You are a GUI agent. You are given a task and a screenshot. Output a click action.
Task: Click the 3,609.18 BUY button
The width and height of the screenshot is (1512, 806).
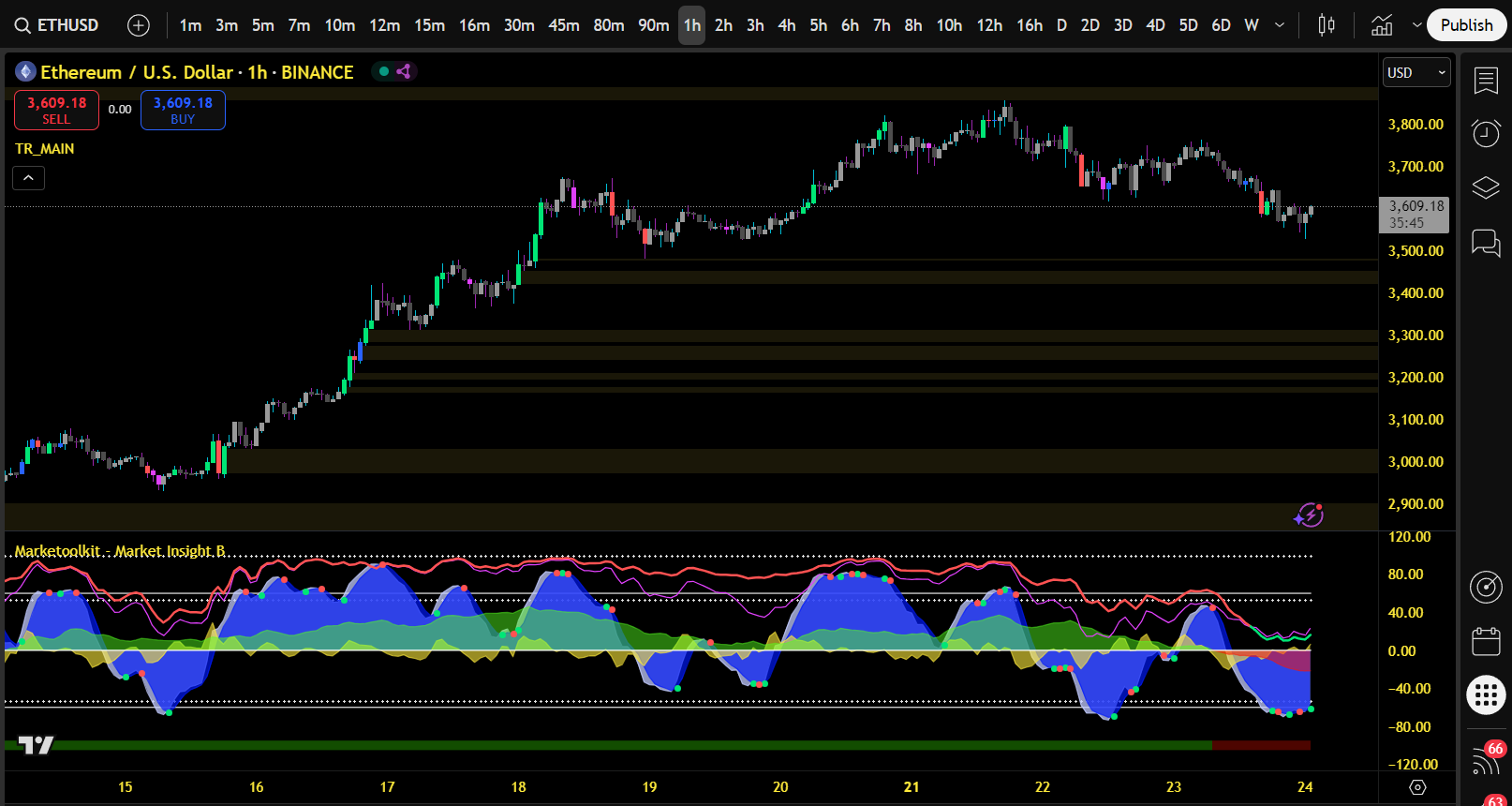[x=183, y=110]
